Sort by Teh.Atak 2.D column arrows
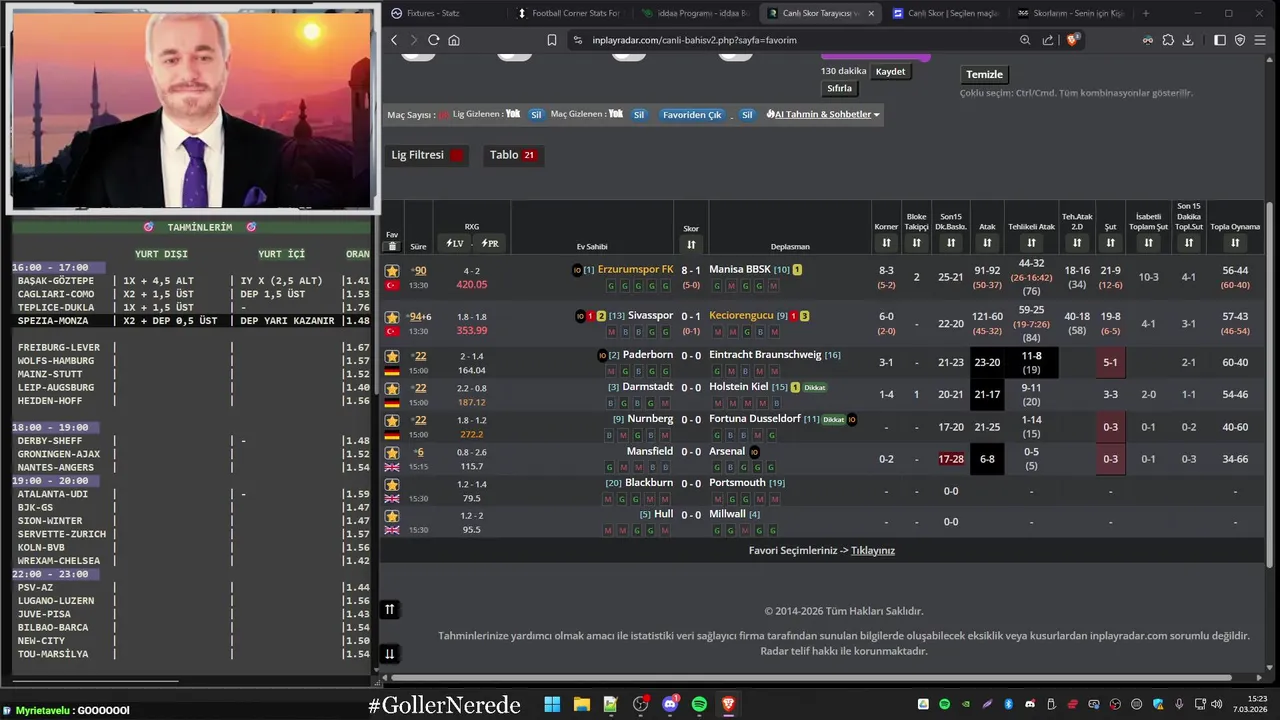The height and width of the screenshot is (720, 1280). coord(1077,243)
